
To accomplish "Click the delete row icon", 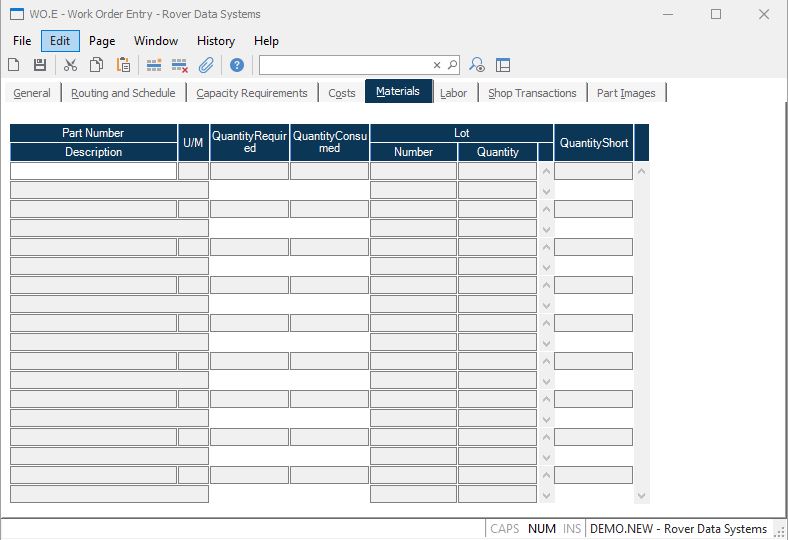I will point(180,65).
